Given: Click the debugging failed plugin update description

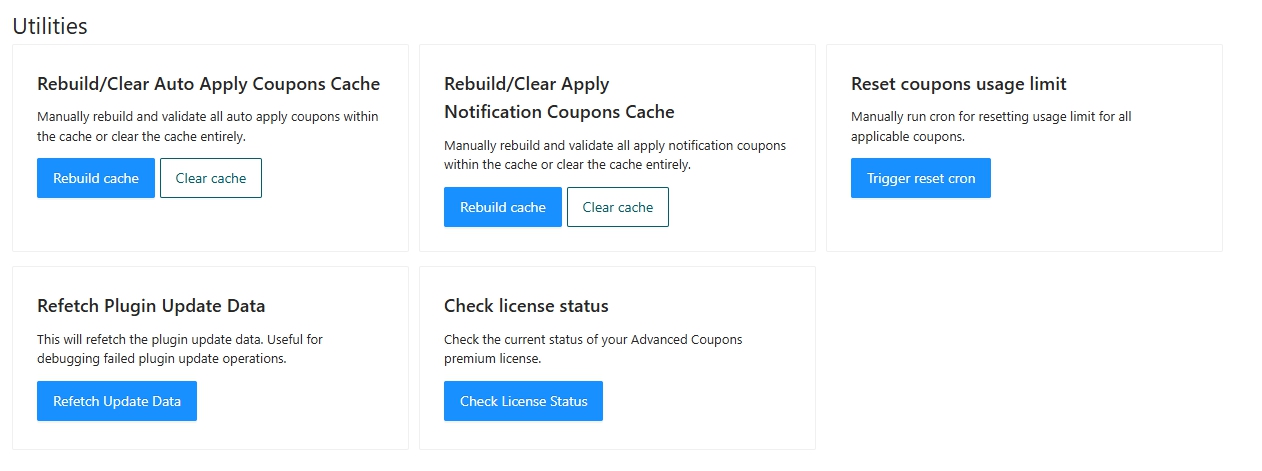Looking at the screenshot, I should pyautogui.click(x=180, y=349).
